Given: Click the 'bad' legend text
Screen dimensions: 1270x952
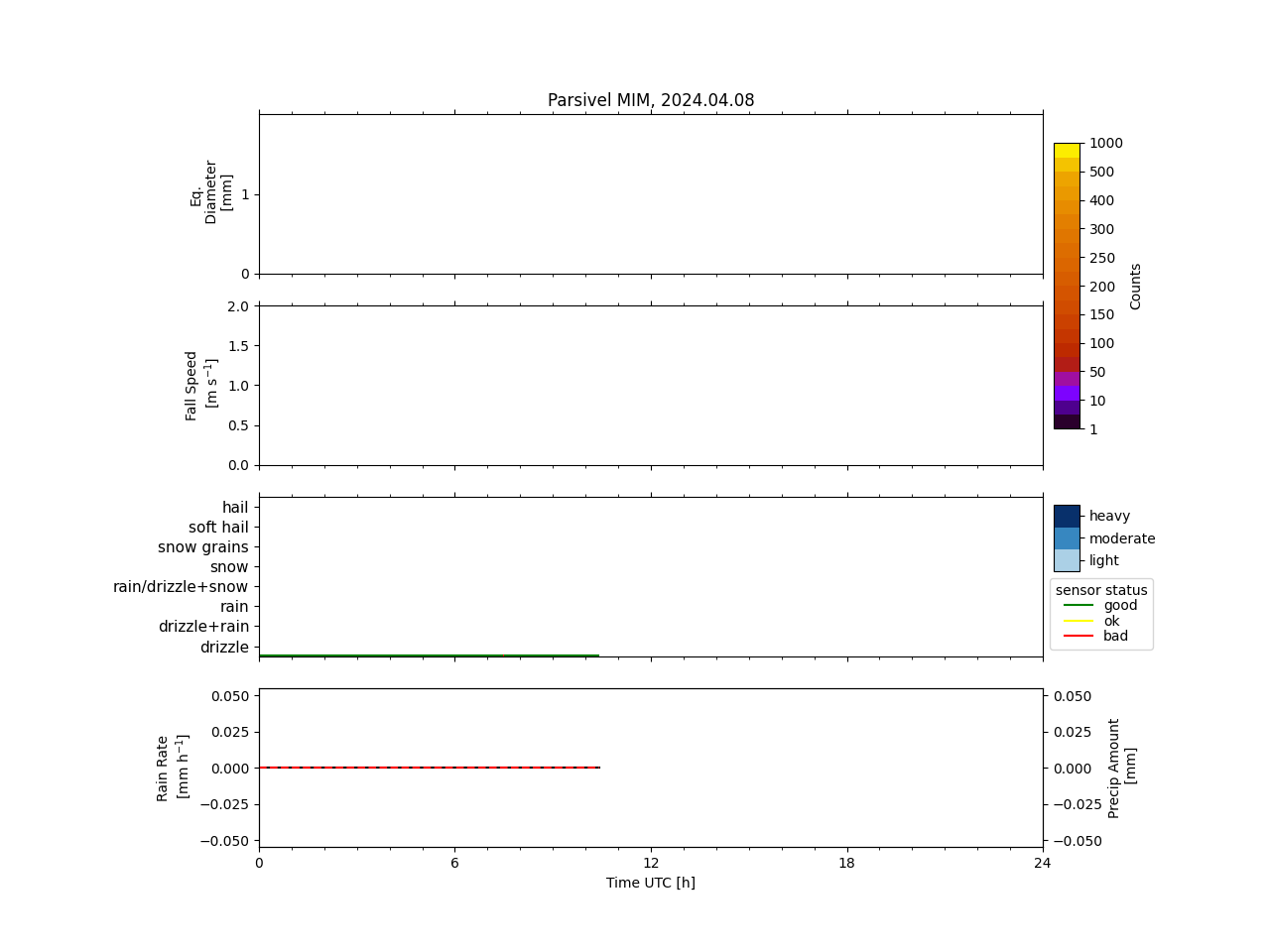Looking at the screenshot, I should [1115, 636].
